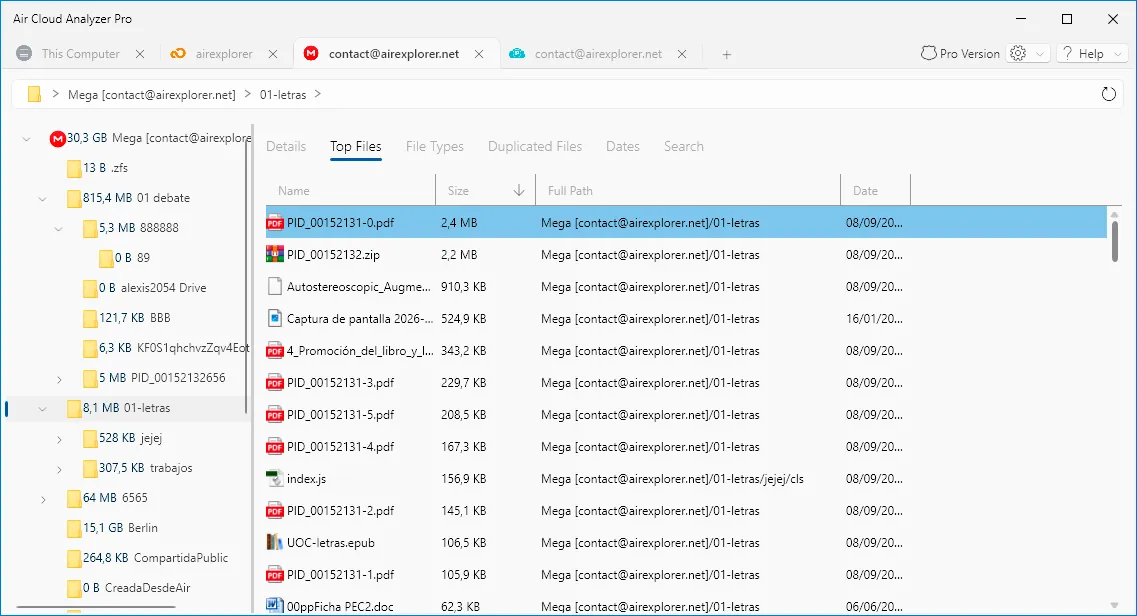Image resolution: width=1137 pixels, height=616 pixels.
Task: Expand the PID_00152132656 folder node
Action: coord(59,378)
